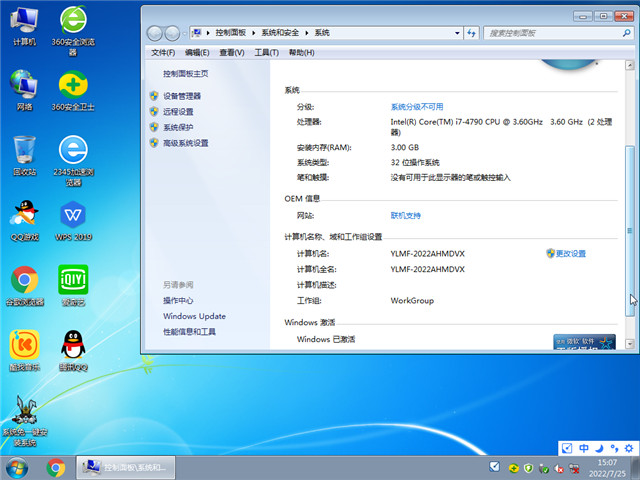Select the 回收站 recycle bin icon

coord(24,156)
